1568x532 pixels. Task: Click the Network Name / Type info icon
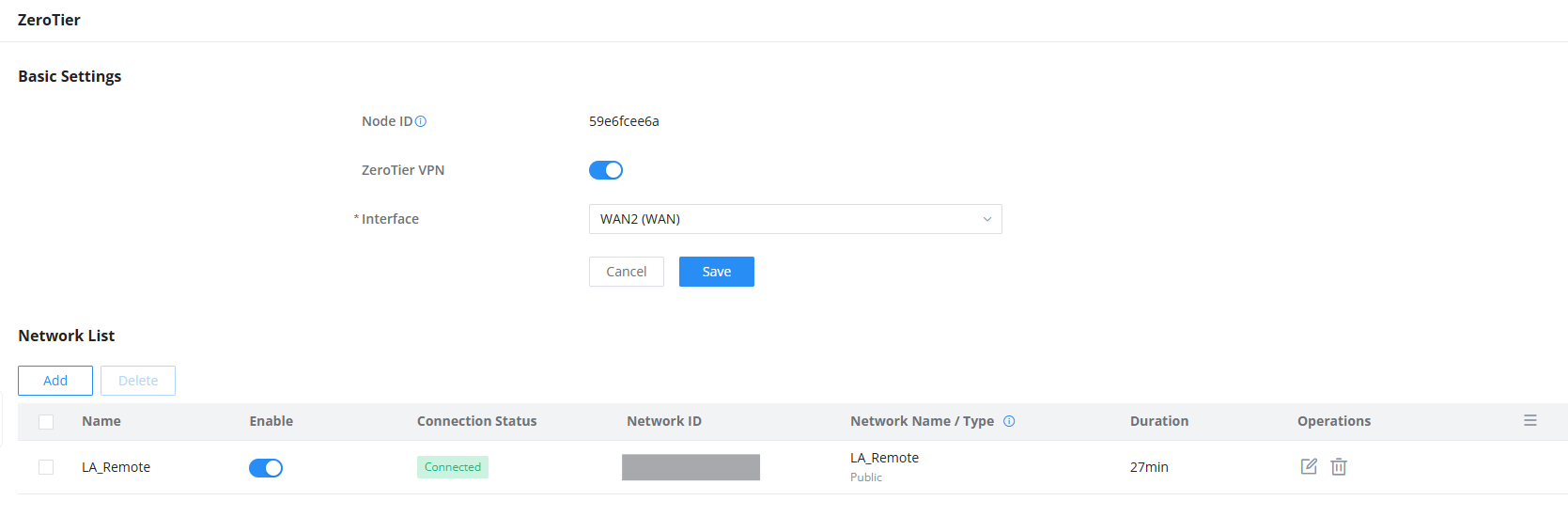pos(1009,421)
